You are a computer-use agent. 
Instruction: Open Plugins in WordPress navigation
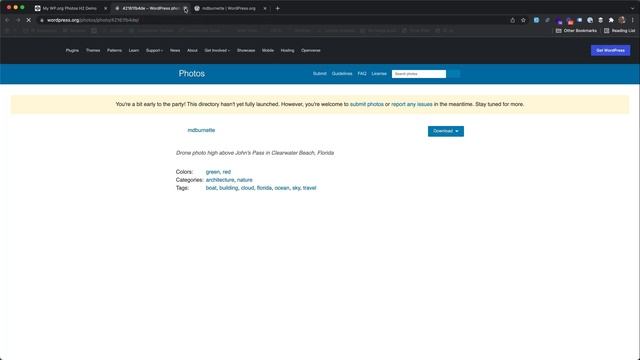pos(72,50)
